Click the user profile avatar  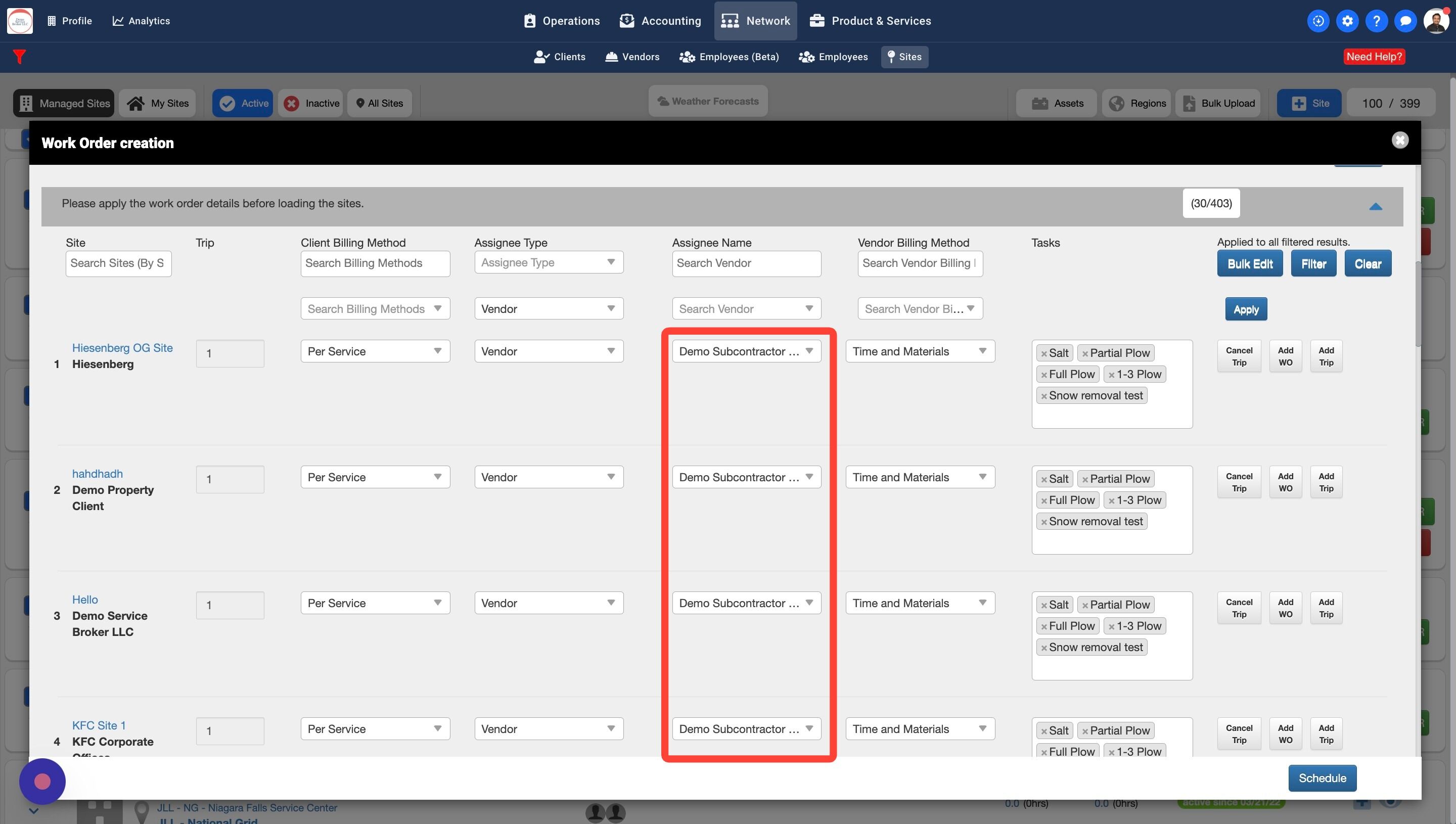tap(1436, 21)
